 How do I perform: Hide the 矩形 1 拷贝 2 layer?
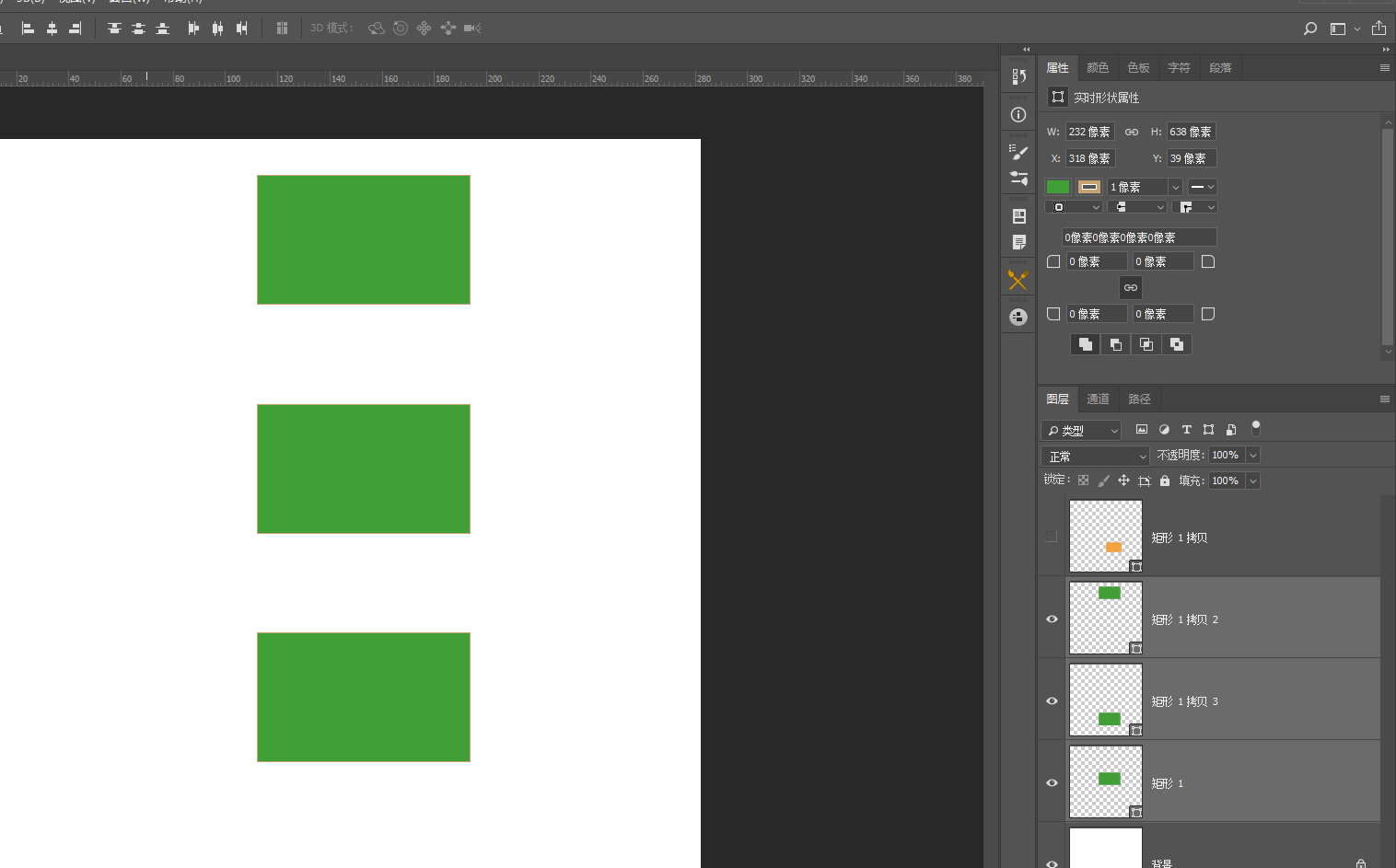(x=1052, y=619)
